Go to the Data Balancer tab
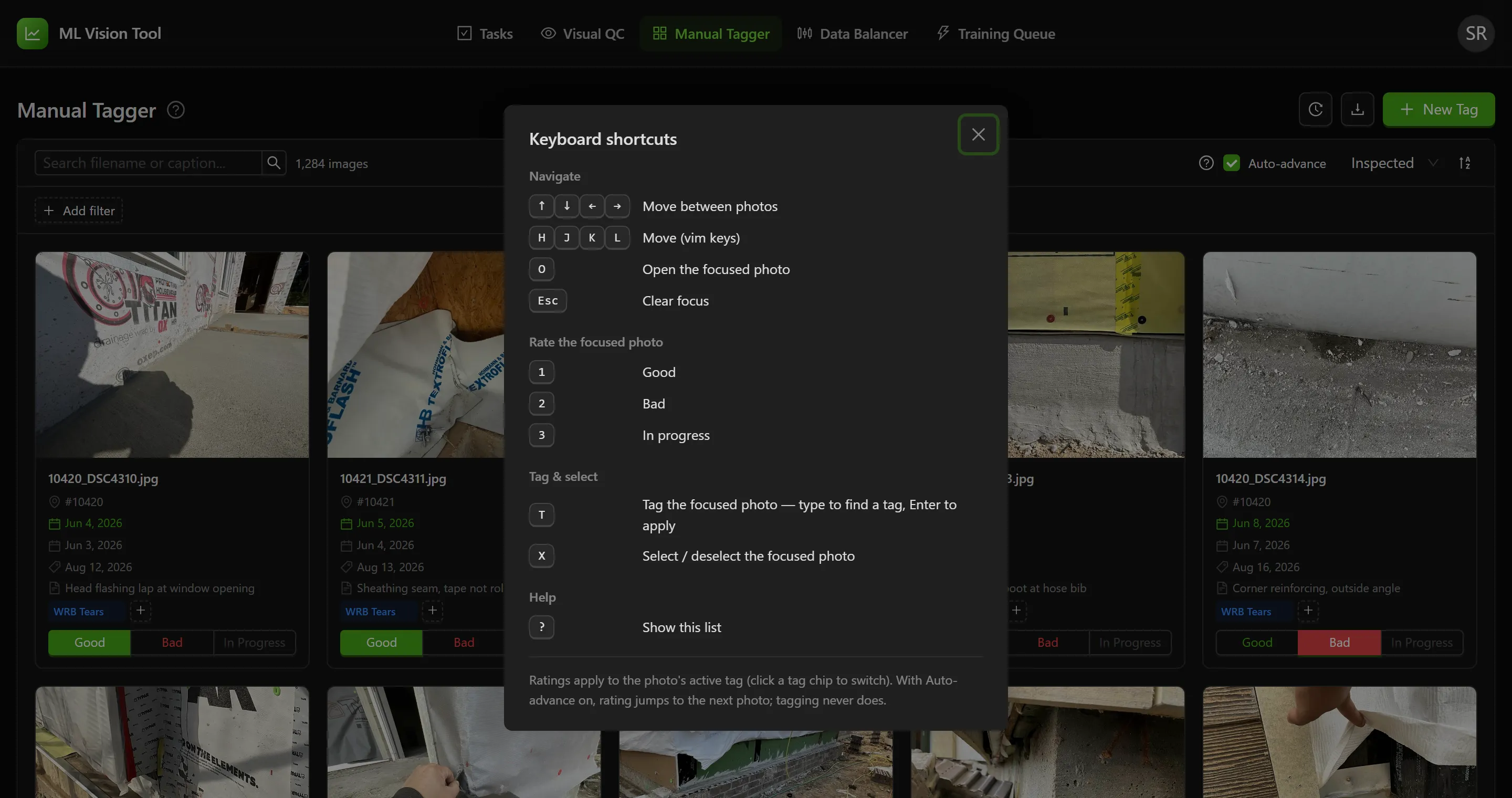 [x=852, y=34]
